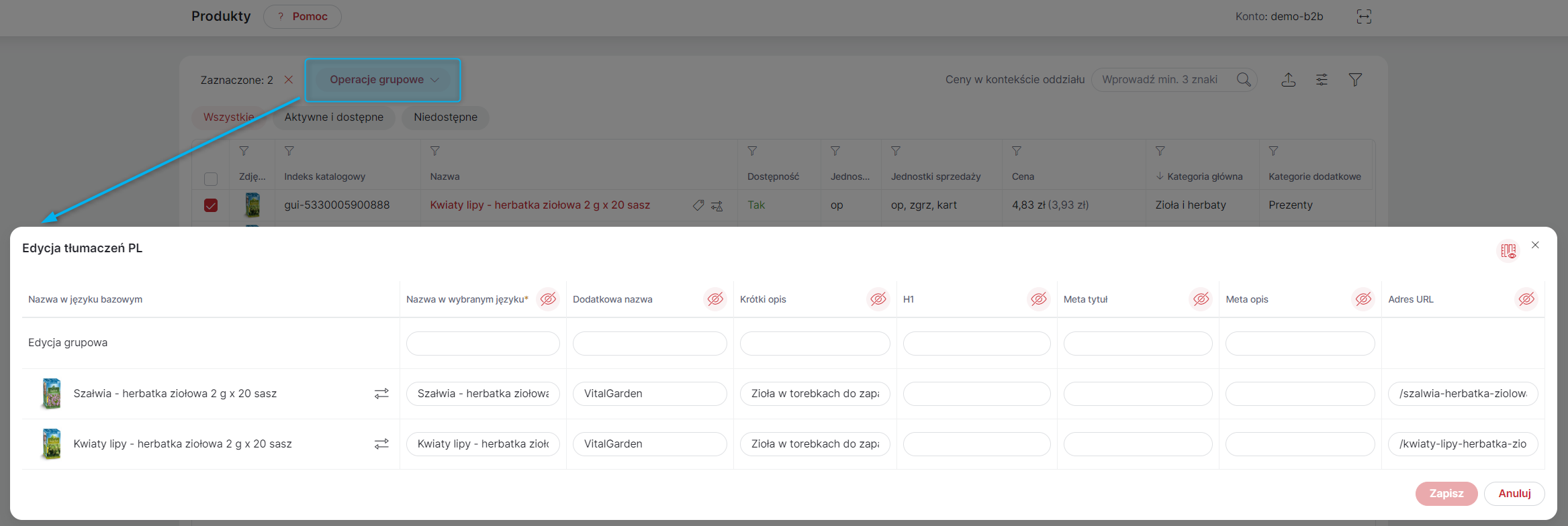The image size is (1568, 526).
Task: Edit translated name field for Kwiaty lipy
Action: 483,444
